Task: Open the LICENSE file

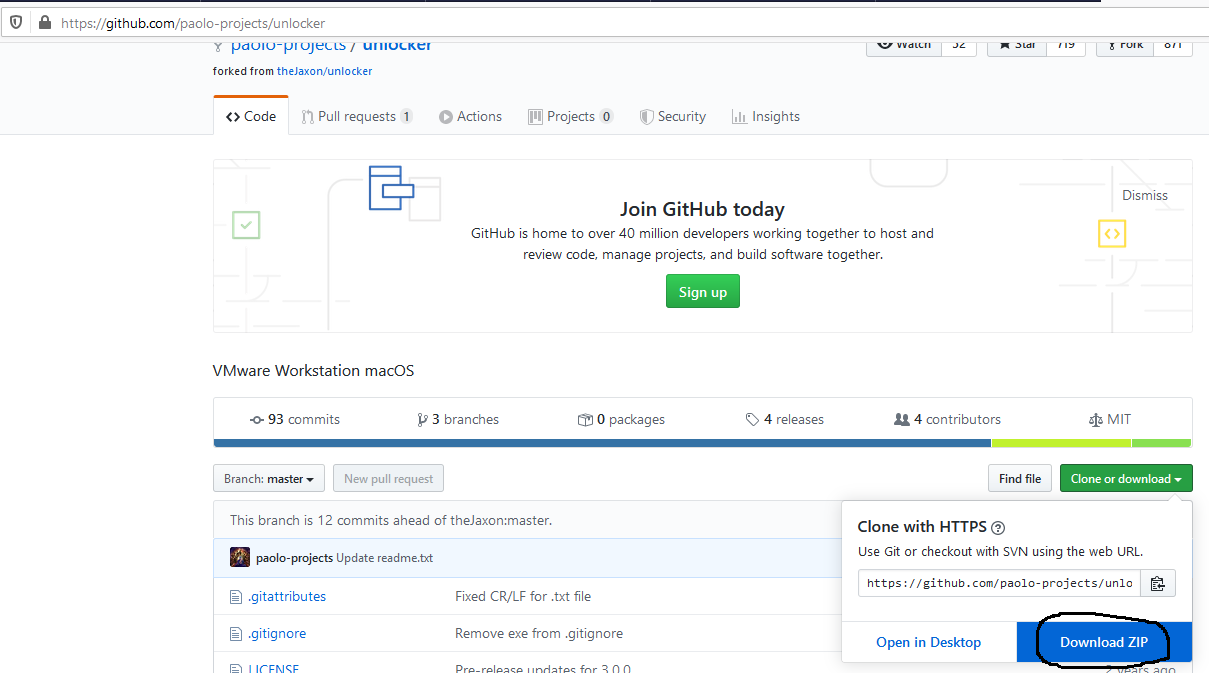Action: (x=273, y=669)
